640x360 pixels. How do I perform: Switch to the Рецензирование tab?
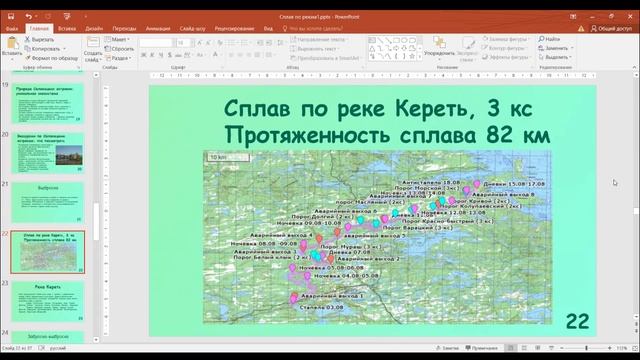(234, 29)
